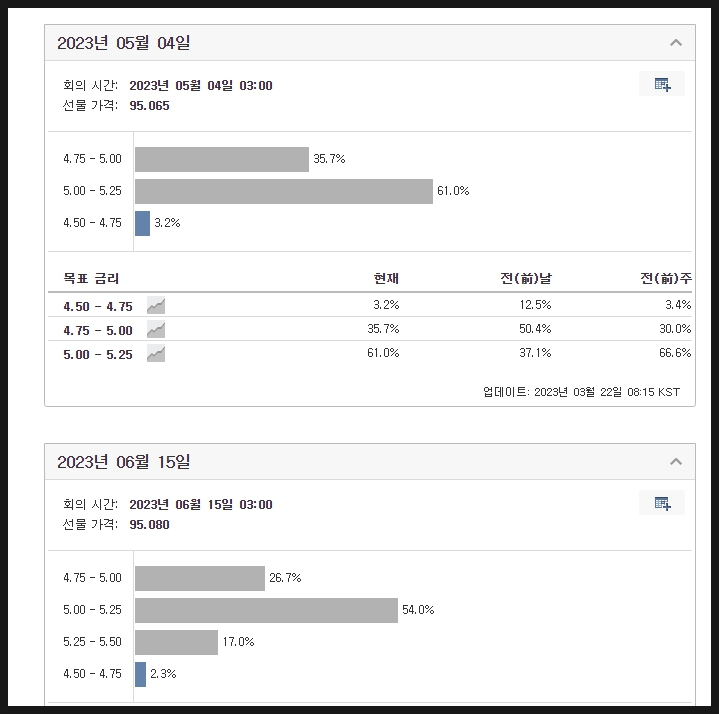The image size is (719, 714).
Task: Open the 5.00 - 5.25 rate history chart
Action: (156, 354)
